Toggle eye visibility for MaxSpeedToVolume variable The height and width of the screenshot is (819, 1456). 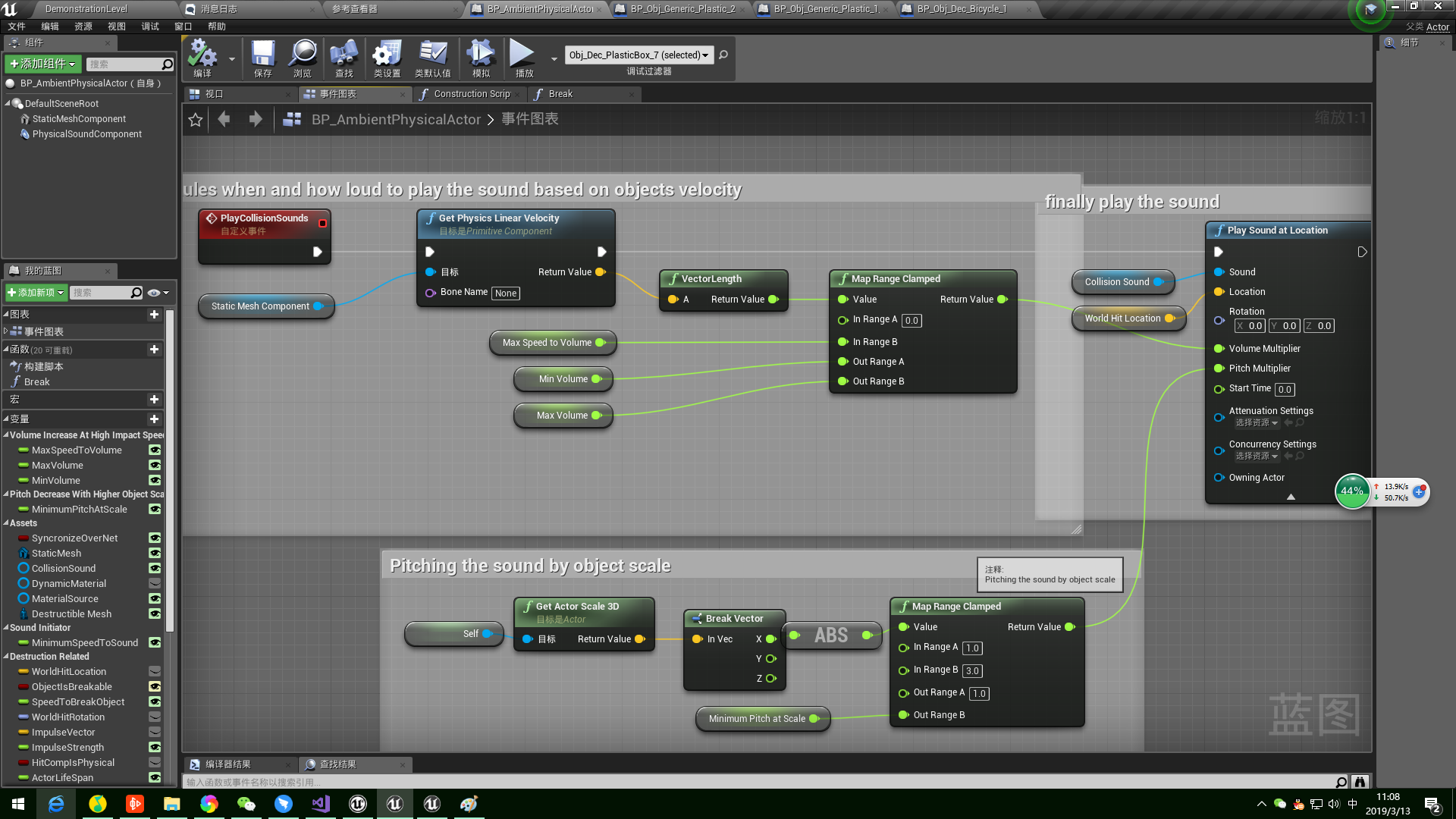point(155,450)
